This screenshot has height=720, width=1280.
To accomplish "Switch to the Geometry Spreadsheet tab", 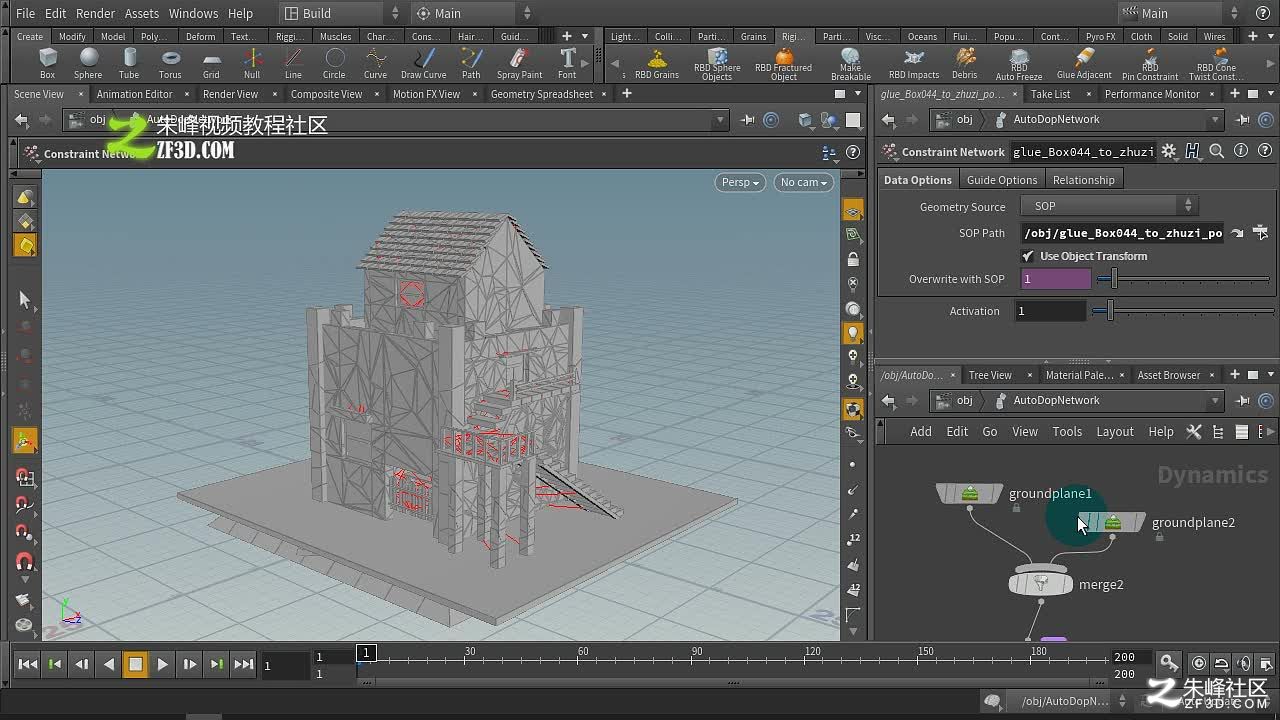I will 542,94.
